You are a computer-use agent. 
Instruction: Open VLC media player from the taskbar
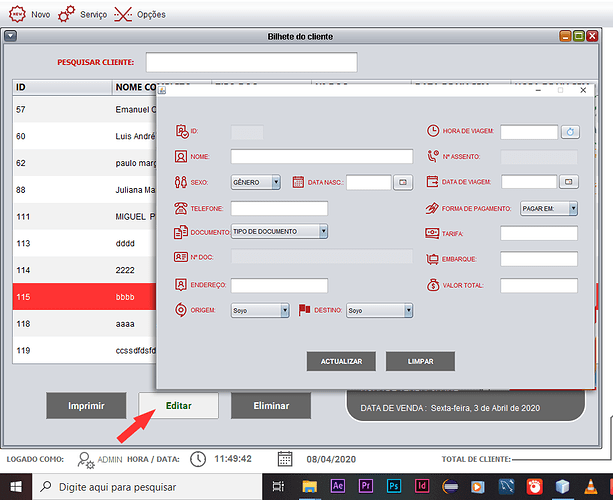pos(591,487)
